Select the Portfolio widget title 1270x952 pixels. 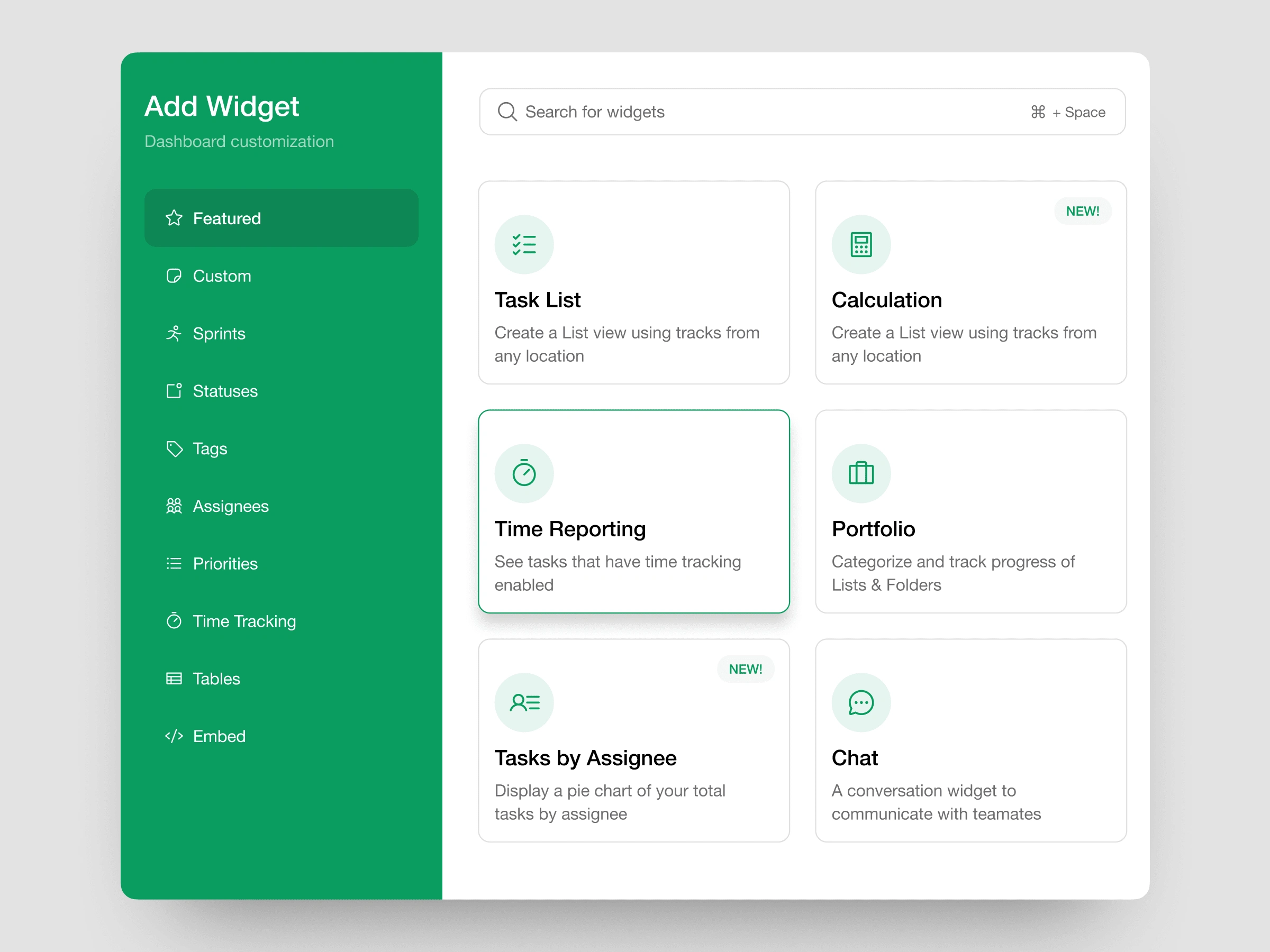(x=873, y=529)
